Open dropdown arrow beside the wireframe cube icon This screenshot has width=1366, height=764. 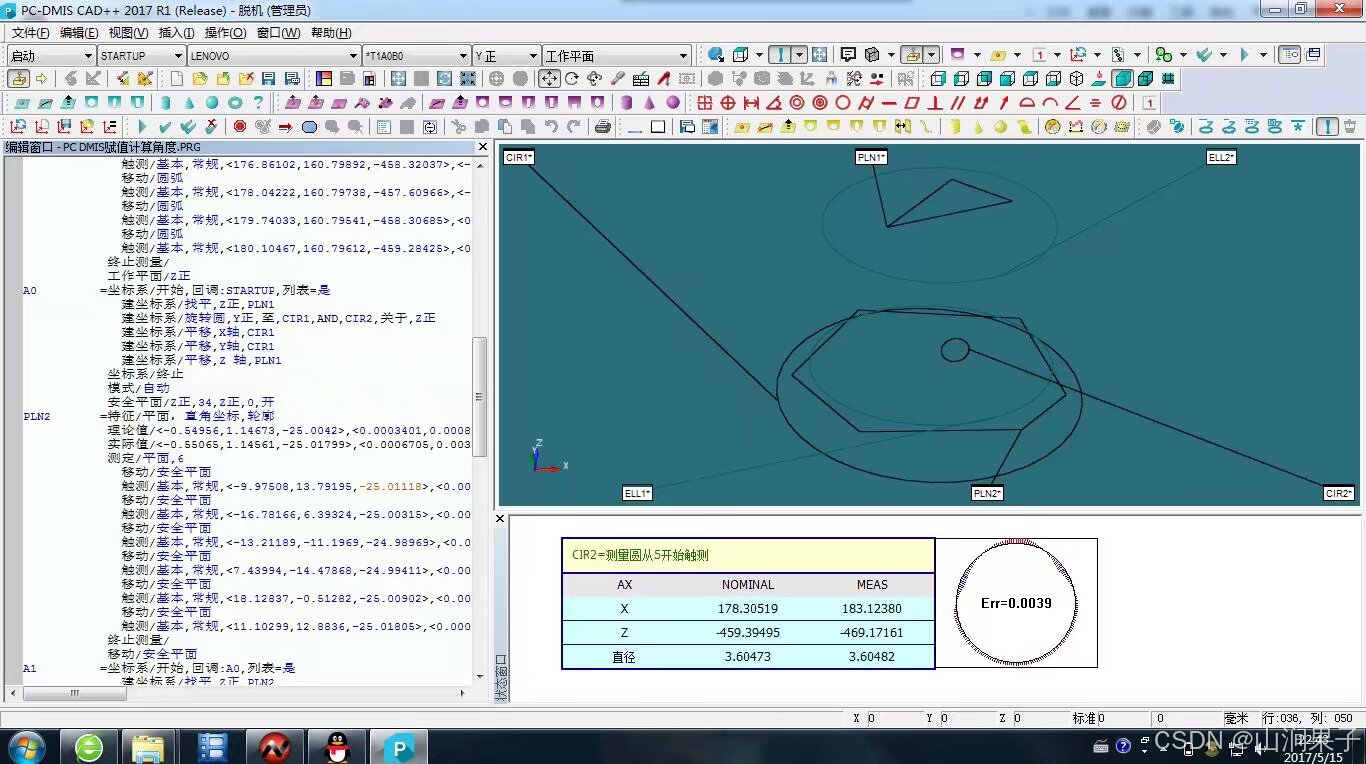pos(759,55)
